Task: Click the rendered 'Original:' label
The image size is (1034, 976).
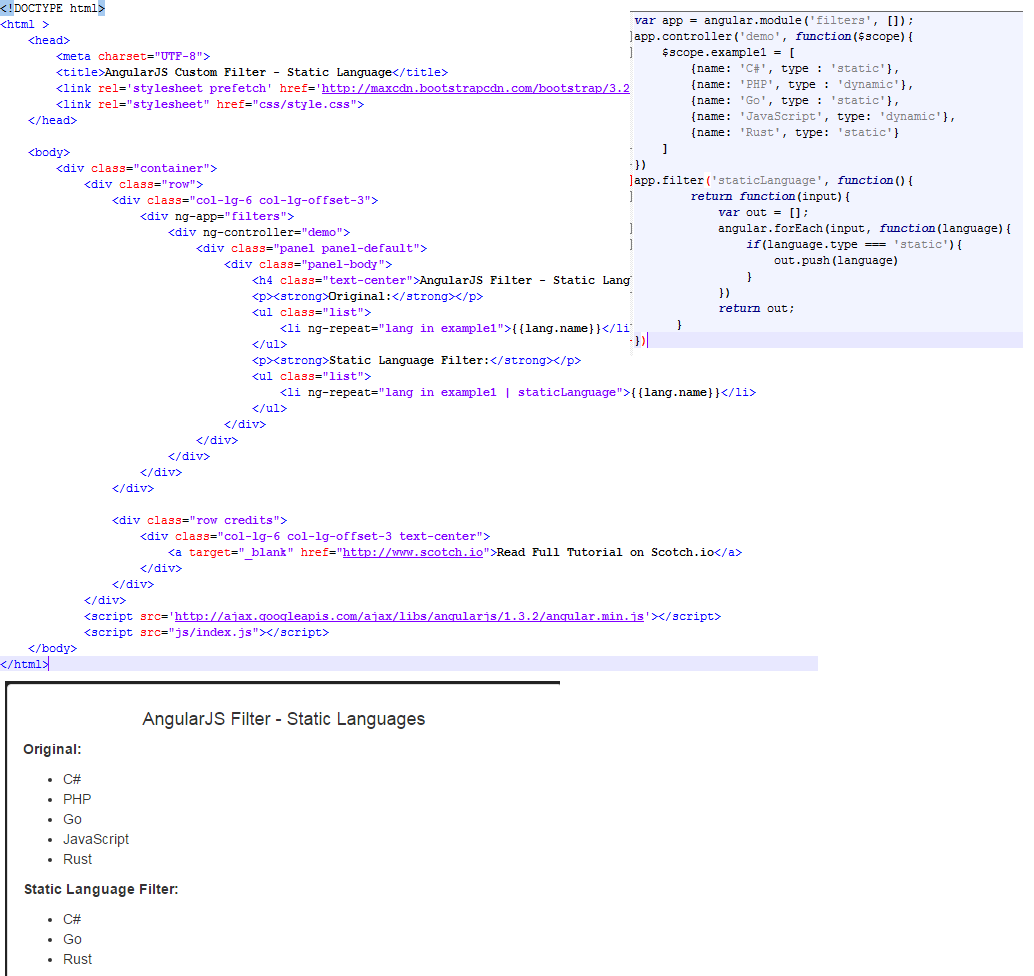Action: coord(53,750)
